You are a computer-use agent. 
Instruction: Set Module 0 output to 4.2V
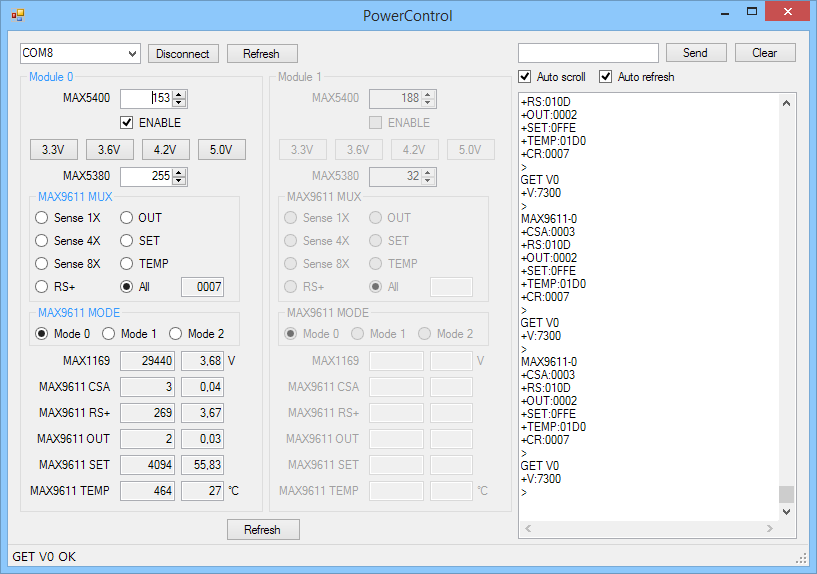click(166, 149)
